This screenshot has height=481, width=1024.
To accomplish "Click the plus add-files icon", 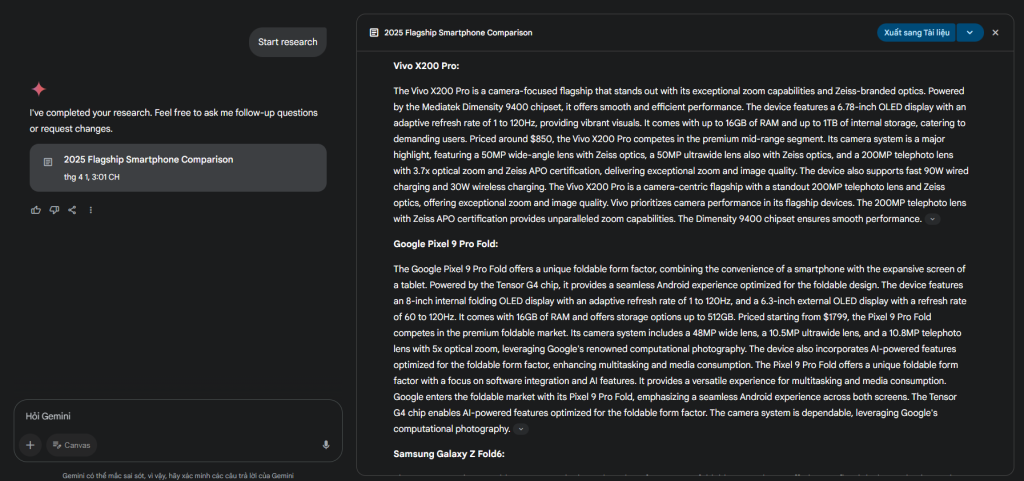I will (x=30, y=445).
